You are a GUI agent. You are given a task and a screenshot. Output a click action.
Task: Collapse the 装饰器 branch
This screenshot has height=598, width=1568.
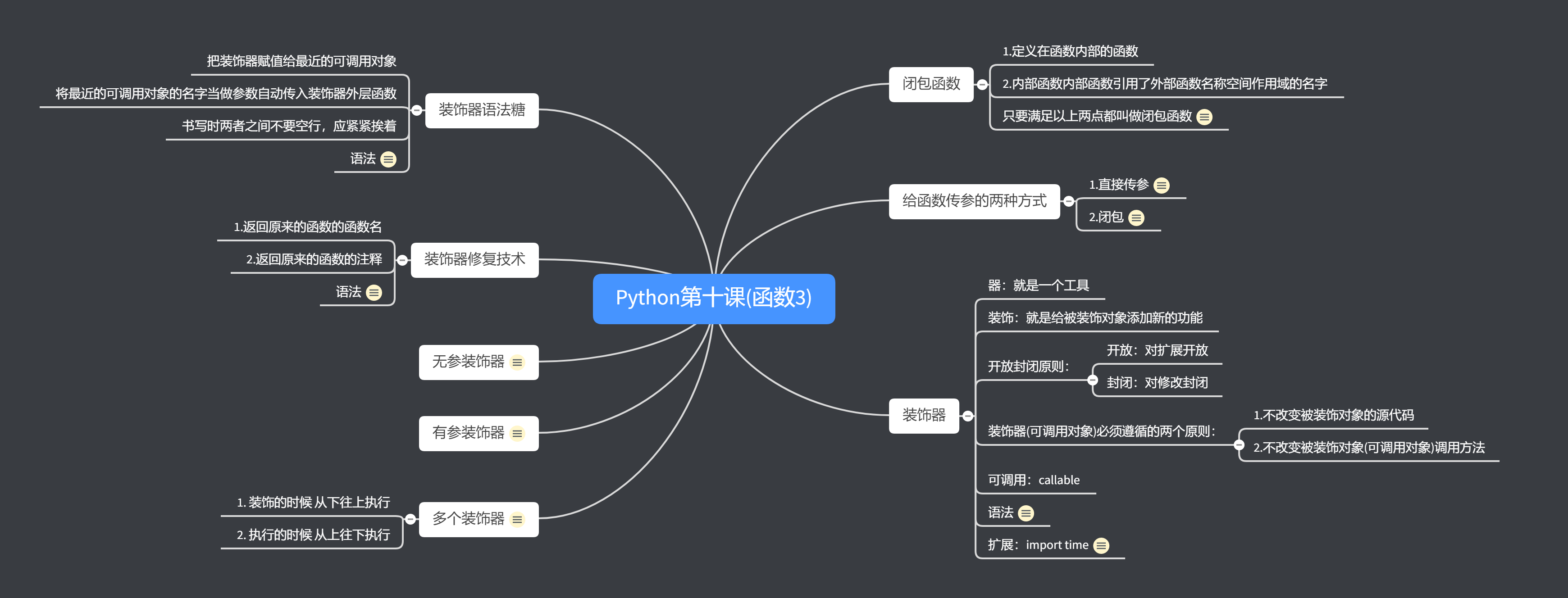pos(967,416)
